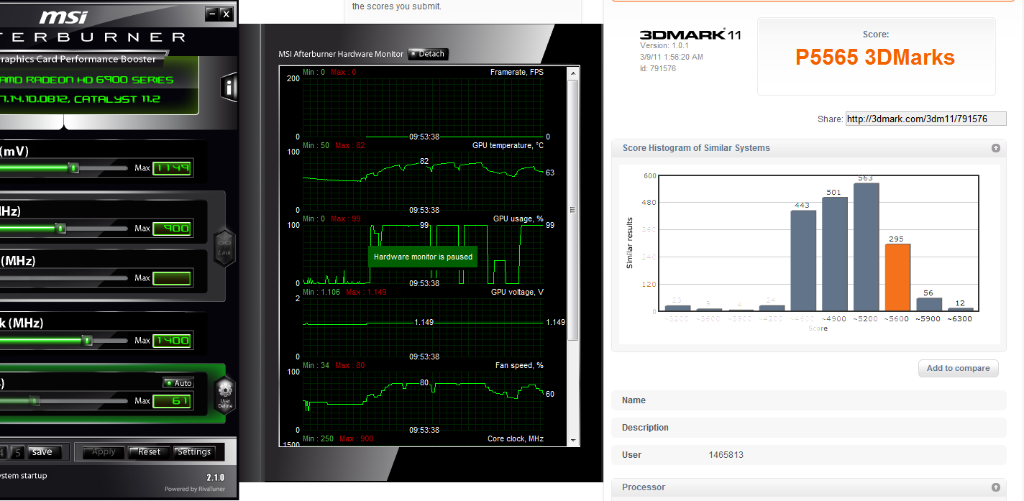This screenshot has height=501, width=1024.
Task: Expand the Processor section arrow
Action: (995, 487)
